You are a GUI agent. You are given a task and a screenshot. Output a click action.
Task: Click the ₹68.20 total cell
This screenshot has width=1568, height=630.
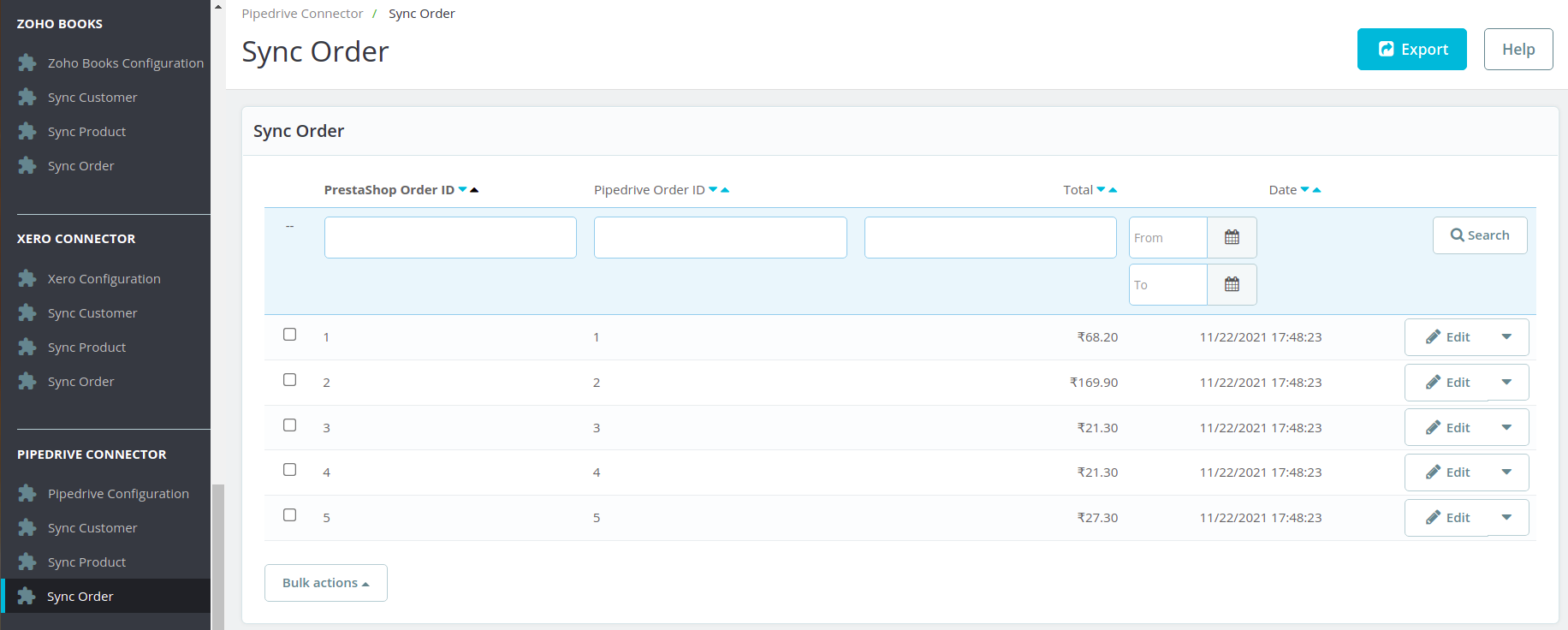[x=1097, y=336]
